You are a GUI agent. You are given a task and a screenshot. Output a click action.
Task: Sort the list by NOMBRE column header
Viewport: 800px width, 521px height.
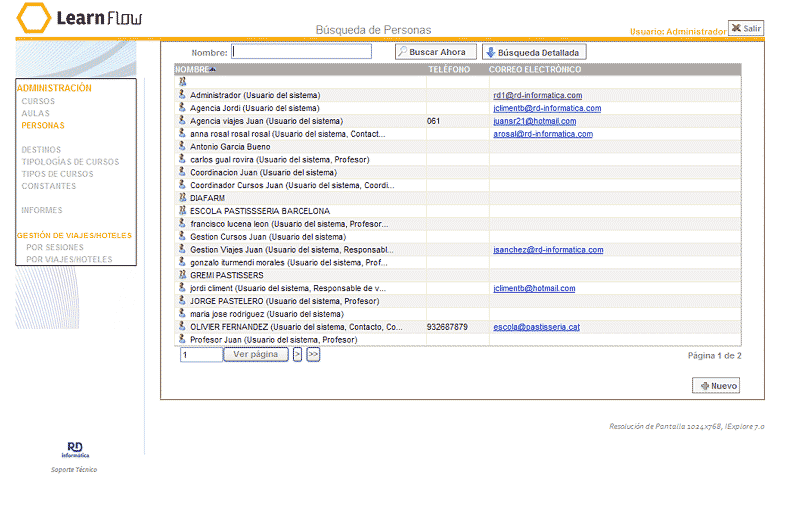point(195,70)
